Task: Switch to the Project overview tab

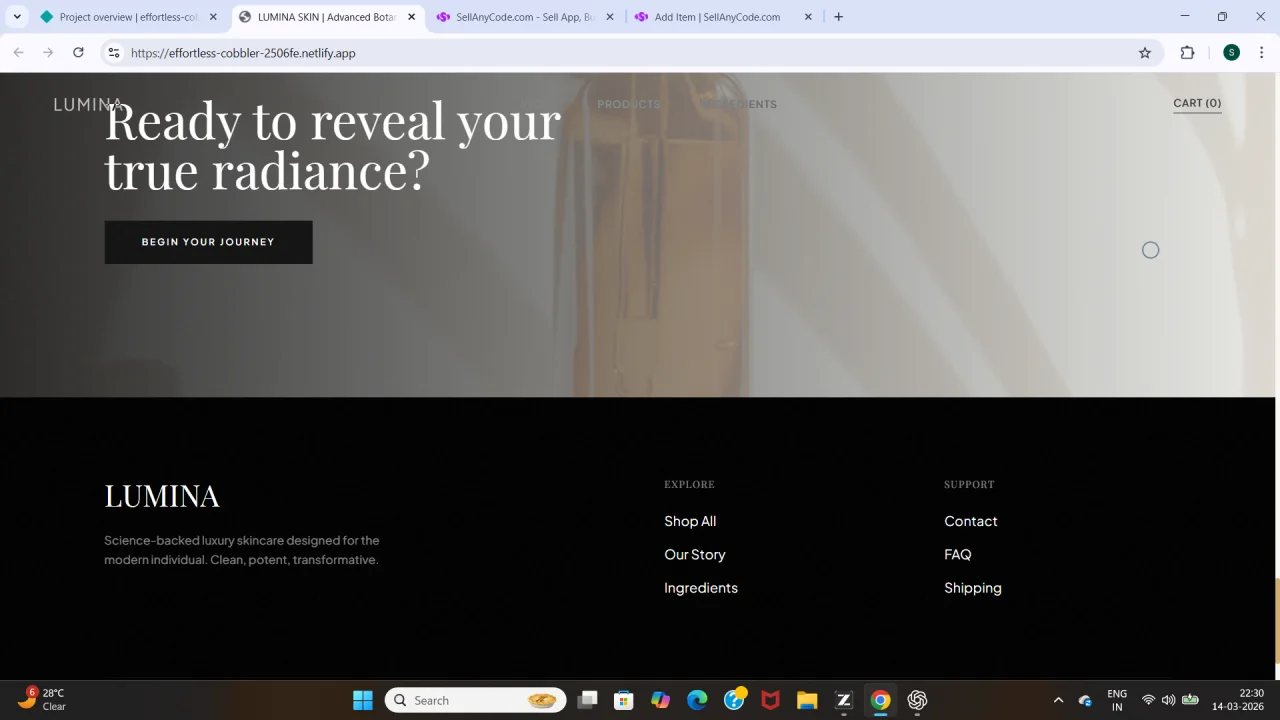Action: coord(128,17)
